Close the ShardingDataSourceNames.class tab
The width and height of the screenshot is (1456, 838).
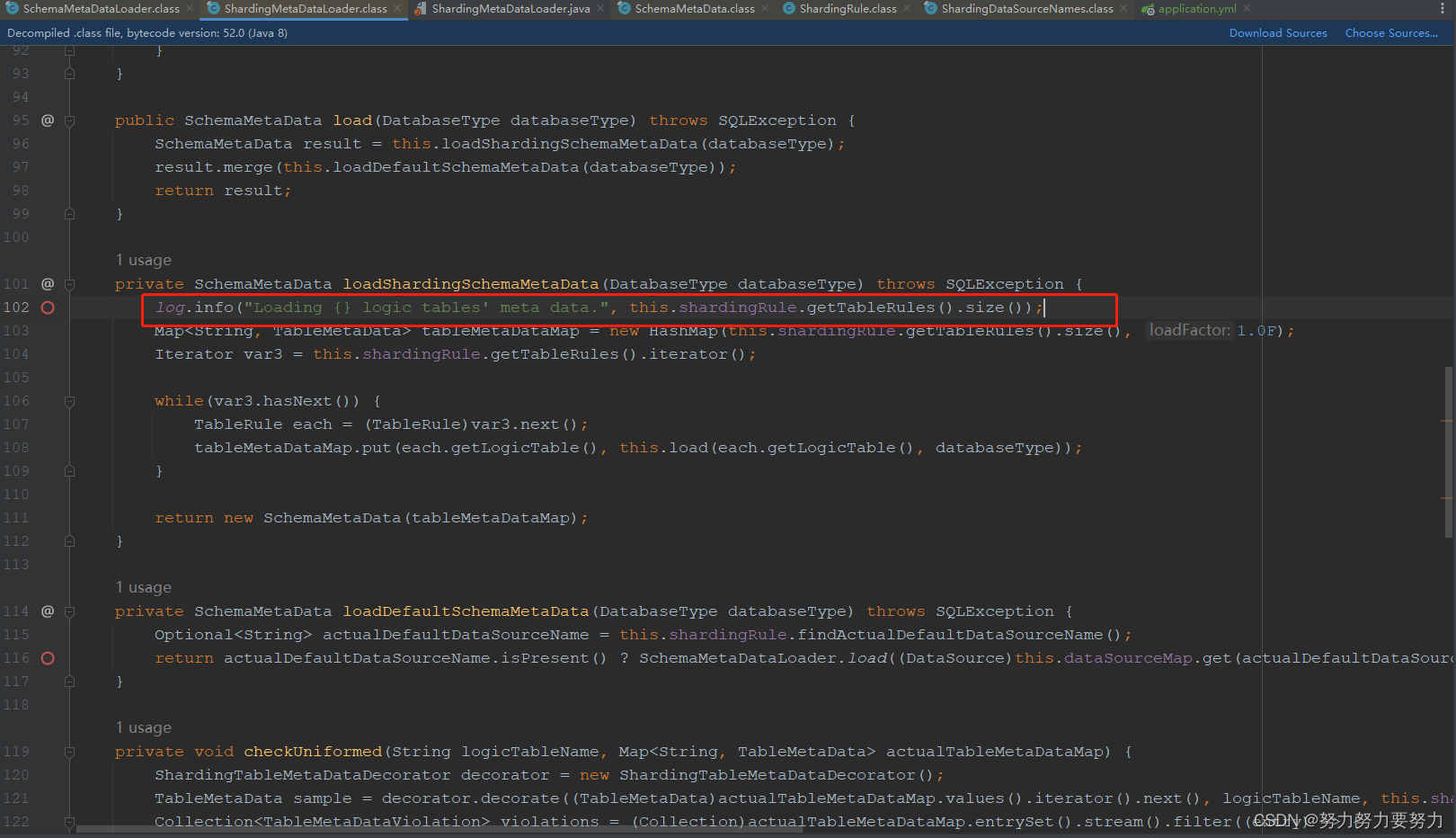(1123, 9)
